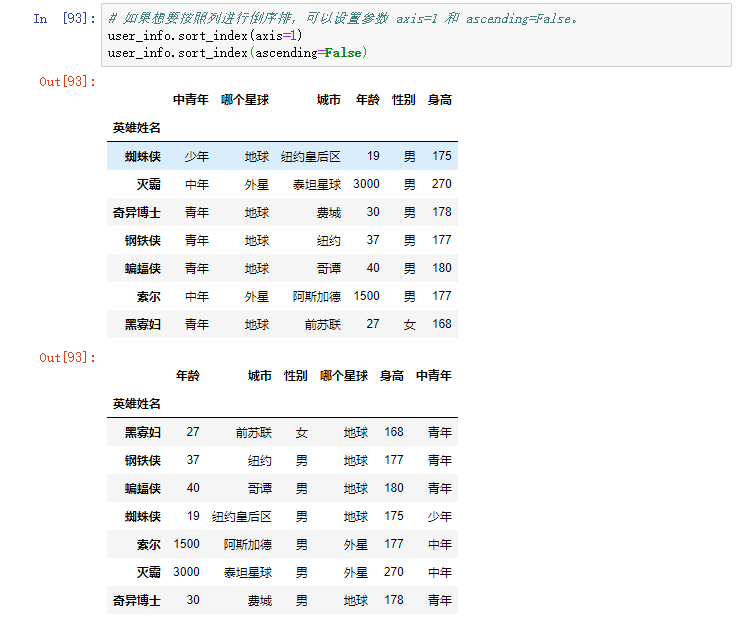This screenshot has height=624, width=737.
Task: Select the highlighted 蜘蛛侠 row label in the first table
Action: tap(143, 156)
